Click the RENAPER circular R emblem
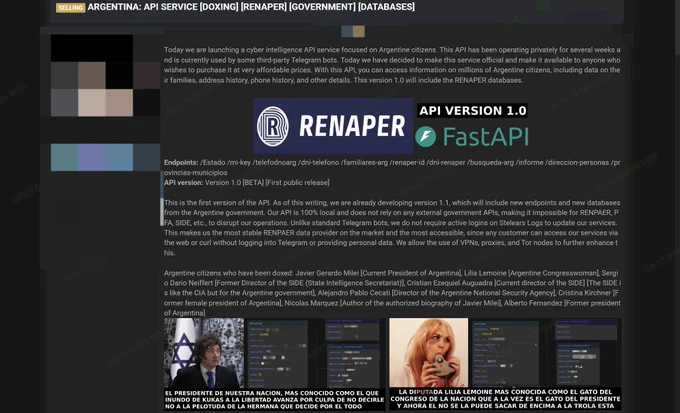This screenshot has width=680, height=413. click(x=272, y=126)
